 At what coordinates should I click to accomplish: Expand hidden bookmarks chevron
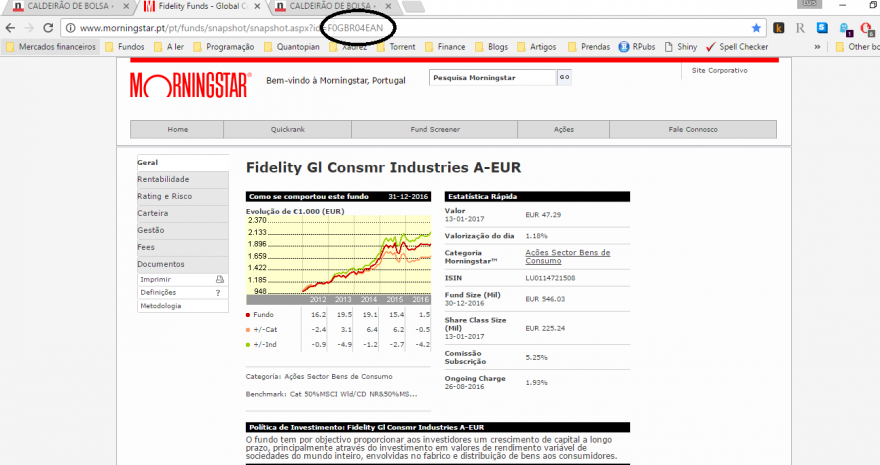[817, 47]
